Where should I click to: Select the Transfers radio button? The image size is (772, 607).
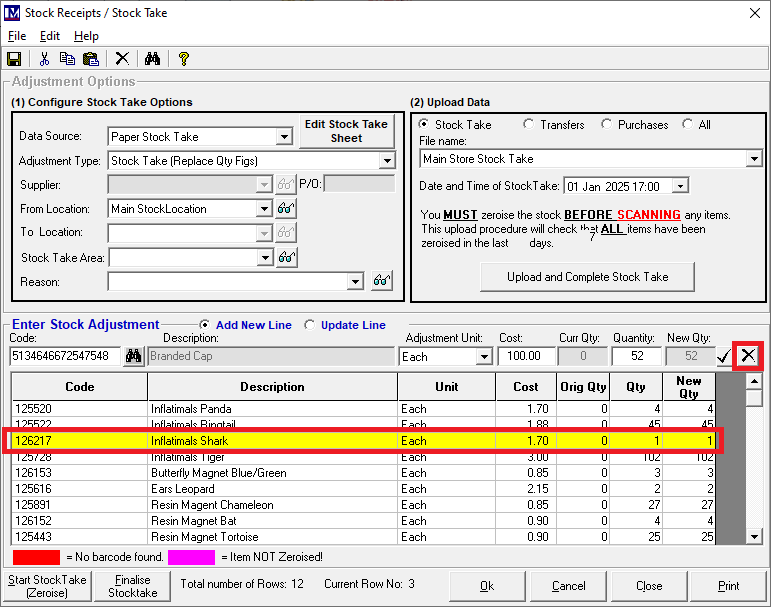tap(529, 125)
